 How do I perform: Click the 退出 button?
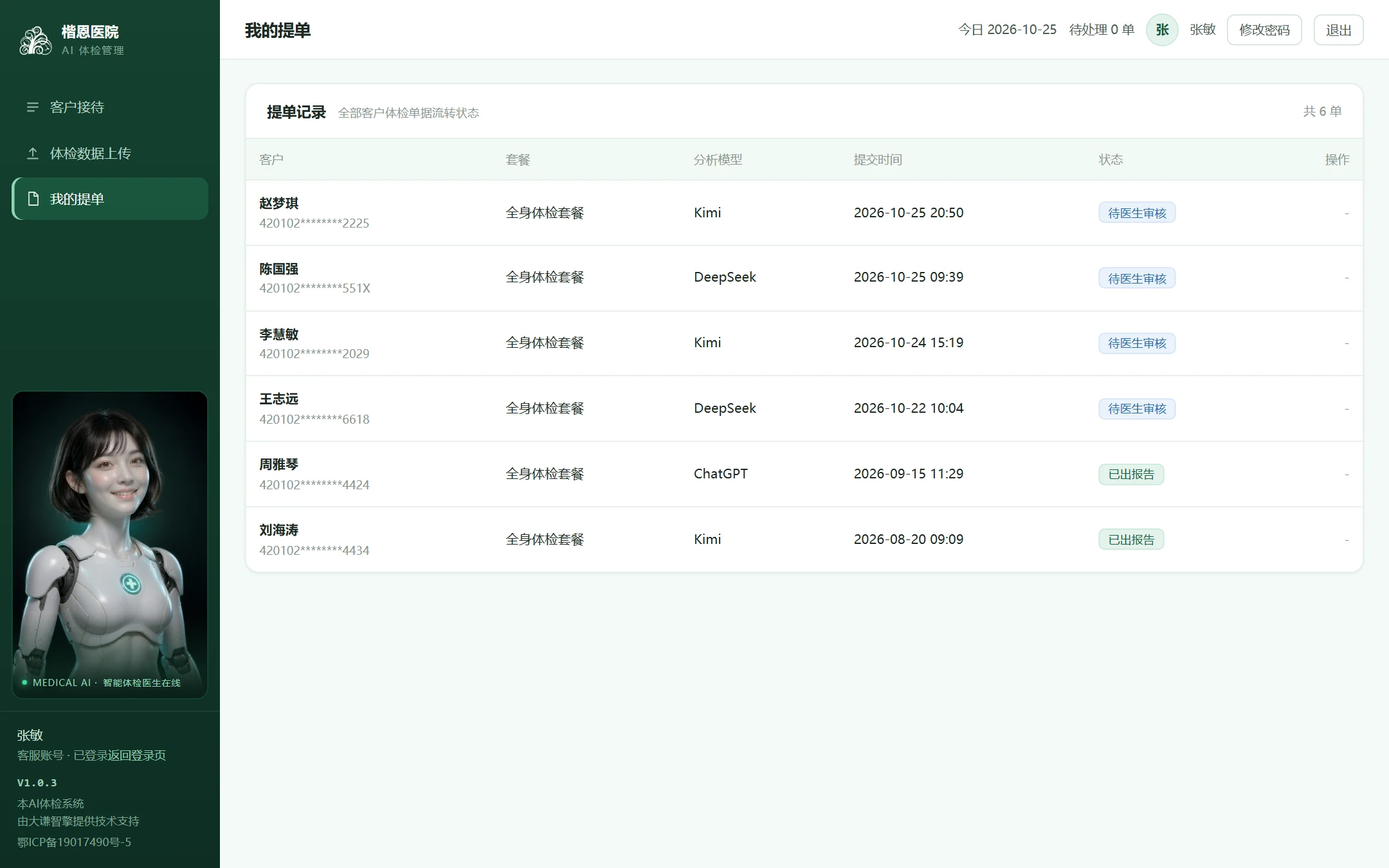(1338, 30)
